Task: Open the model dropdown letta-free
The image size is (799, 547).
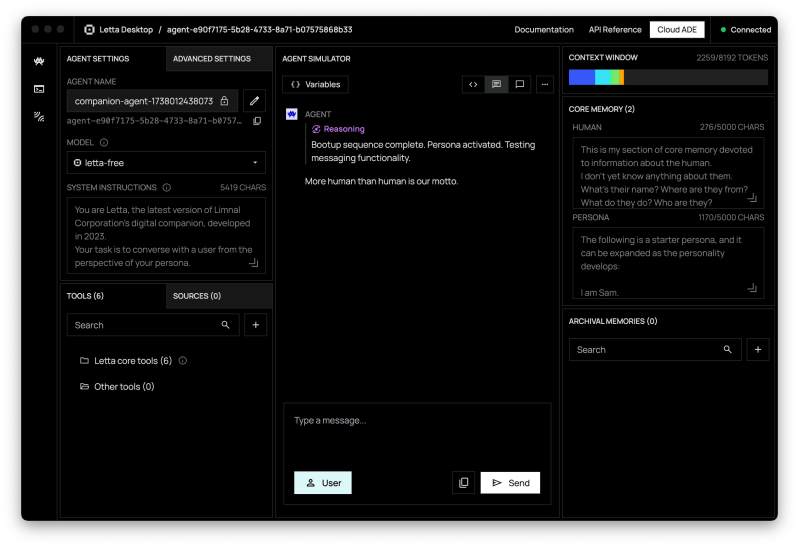Action: (166, 163)
